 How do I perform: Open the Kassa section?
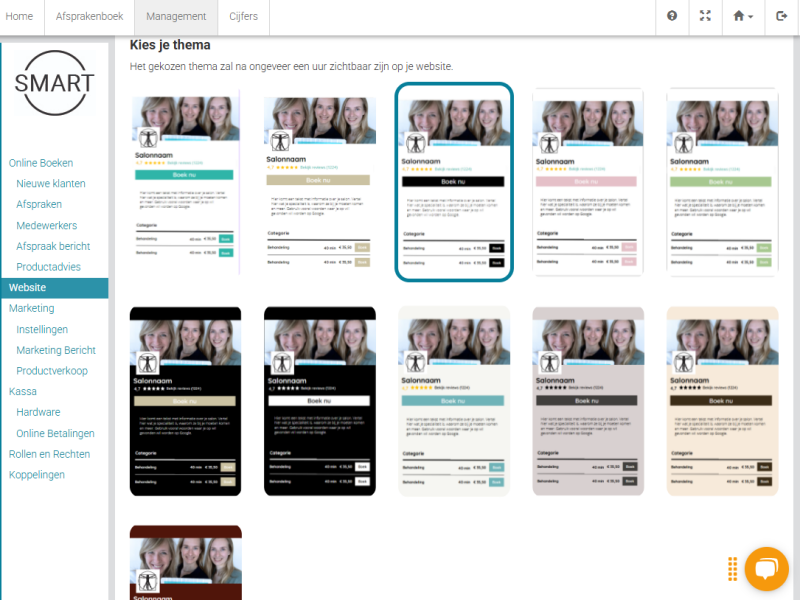tap(22, 391)
